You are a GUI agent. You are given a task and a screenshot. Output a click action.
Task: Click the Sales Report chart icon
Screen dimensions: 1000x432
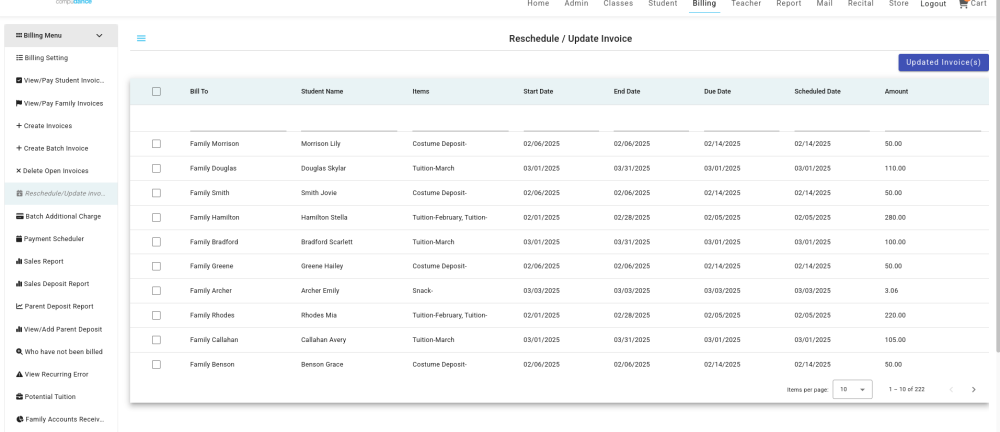pos(19,262)
